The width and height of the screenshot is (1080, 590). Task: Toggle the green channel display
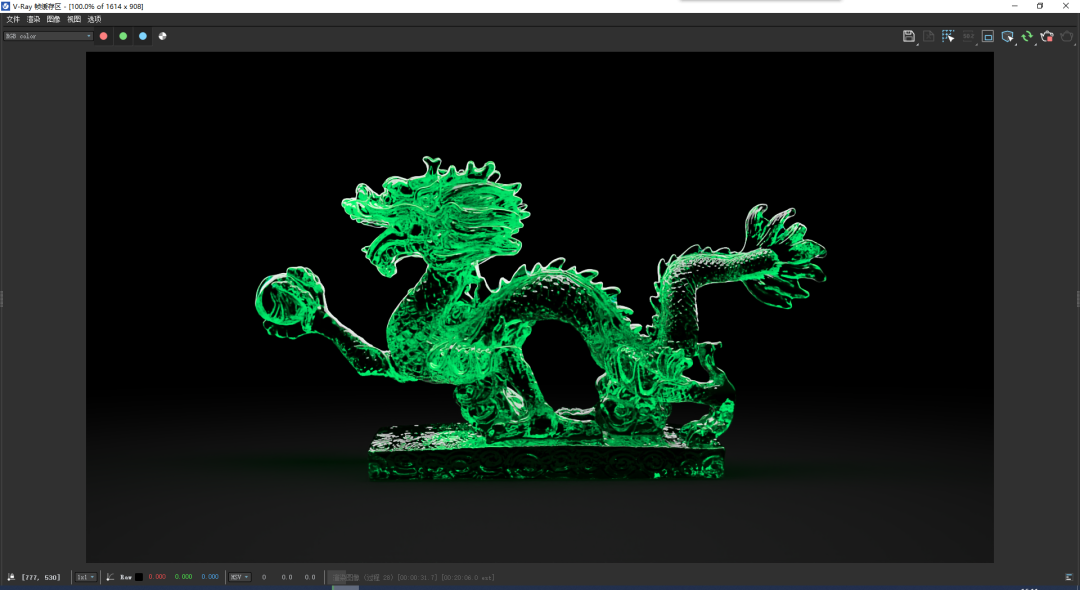122,36
